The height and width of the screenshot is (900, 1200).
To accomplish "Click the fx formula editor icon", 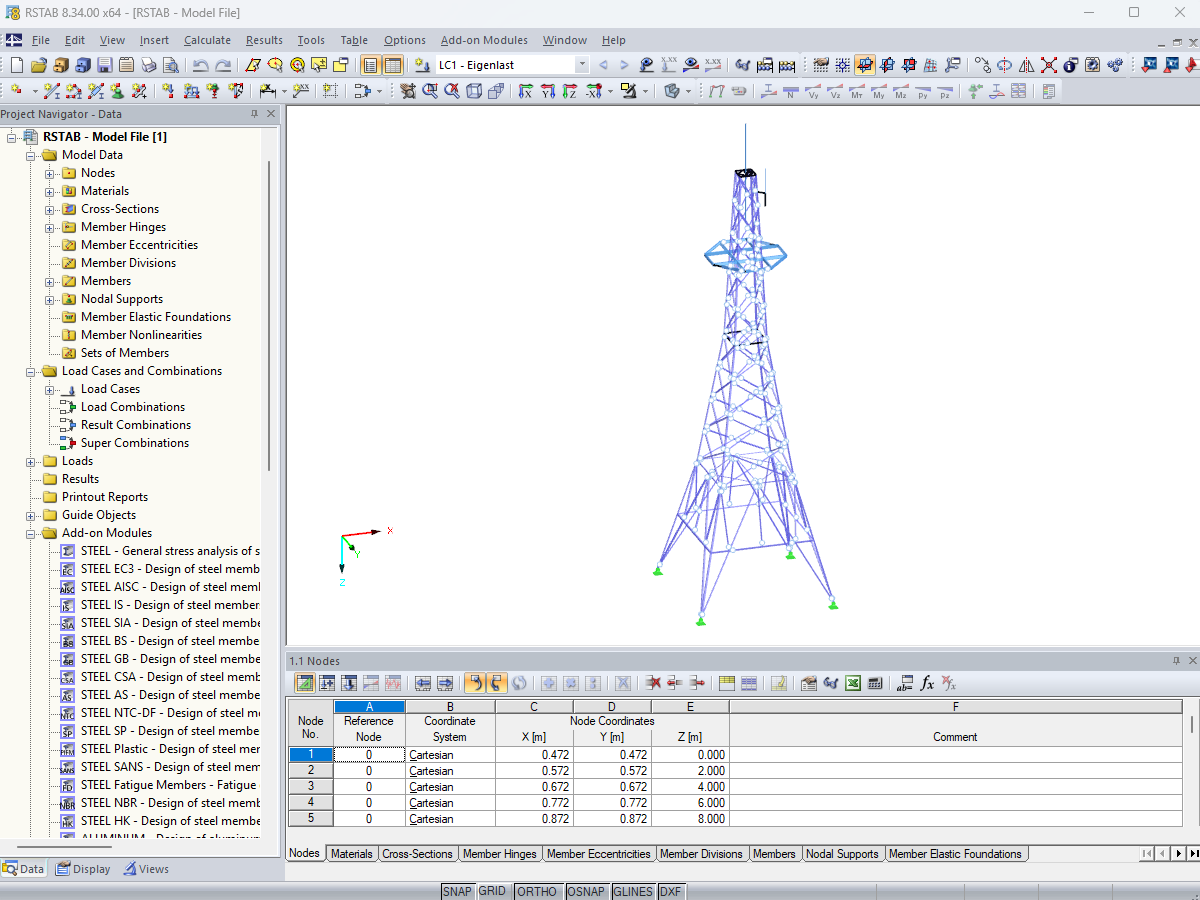I will click(928, 683).
